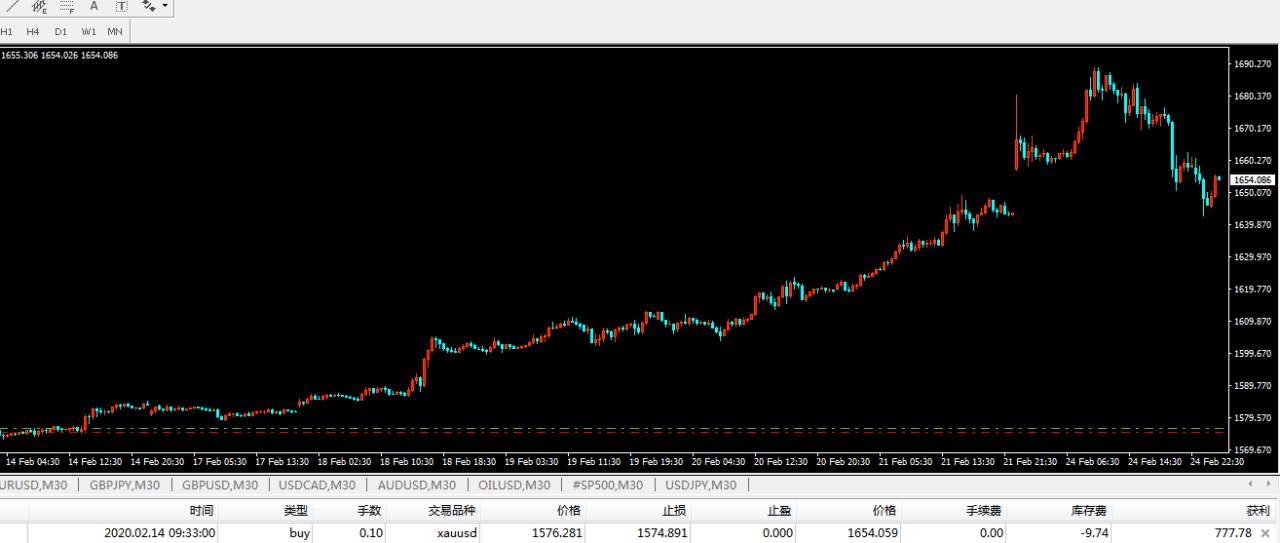Switch chart to W1 timeframe

(88, 31)
